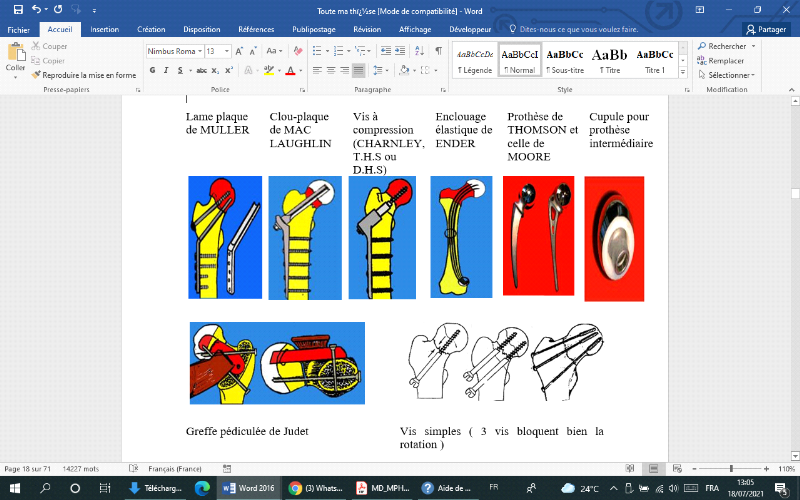The width and height of the screenshot is (800, 500).
Task: Decrease the paragraph indent
Action: click(386, 51)
